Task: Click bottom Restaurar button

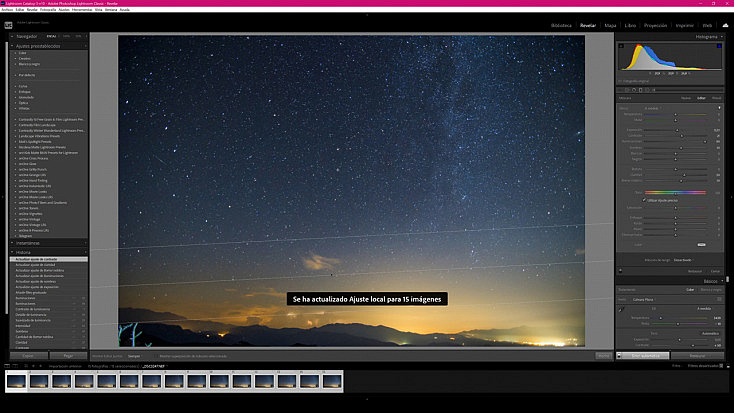Action: coord(697,356)
